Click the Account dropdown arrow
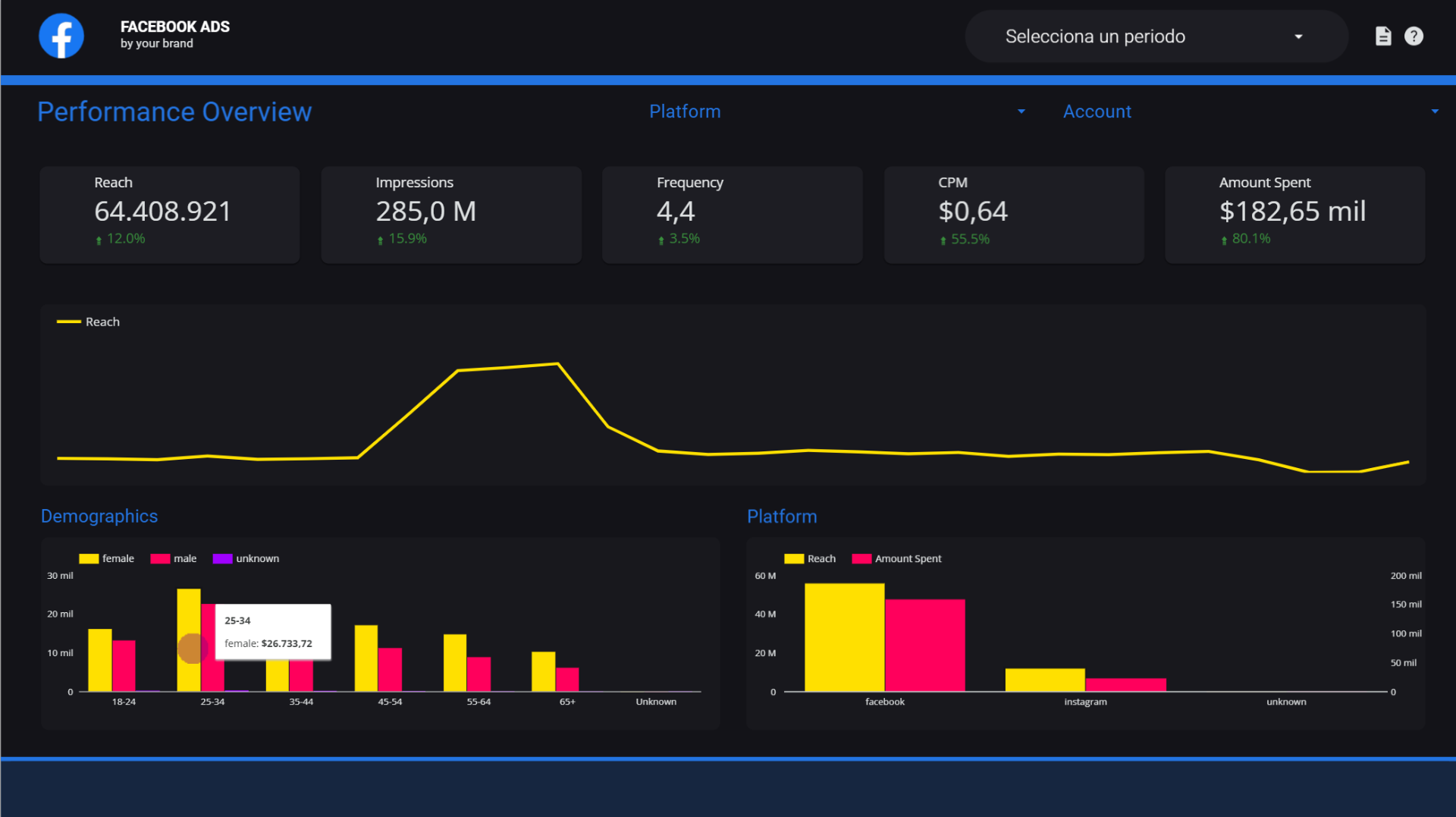The width and height of the screenshot is (1456, 817). click(x=1435, y=112)
